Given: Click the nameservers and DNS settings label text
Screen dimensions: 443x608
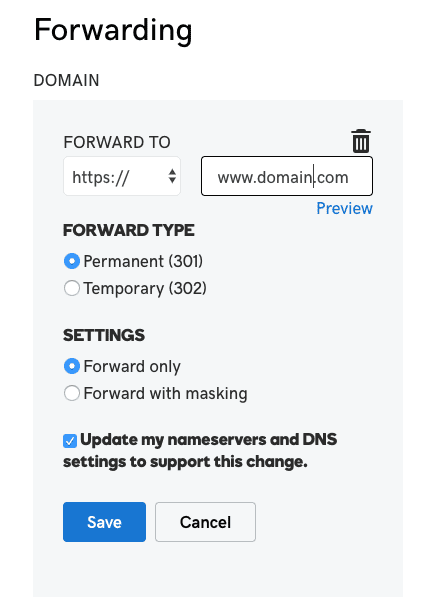Looking at the screenshot, I should [200, 451].
